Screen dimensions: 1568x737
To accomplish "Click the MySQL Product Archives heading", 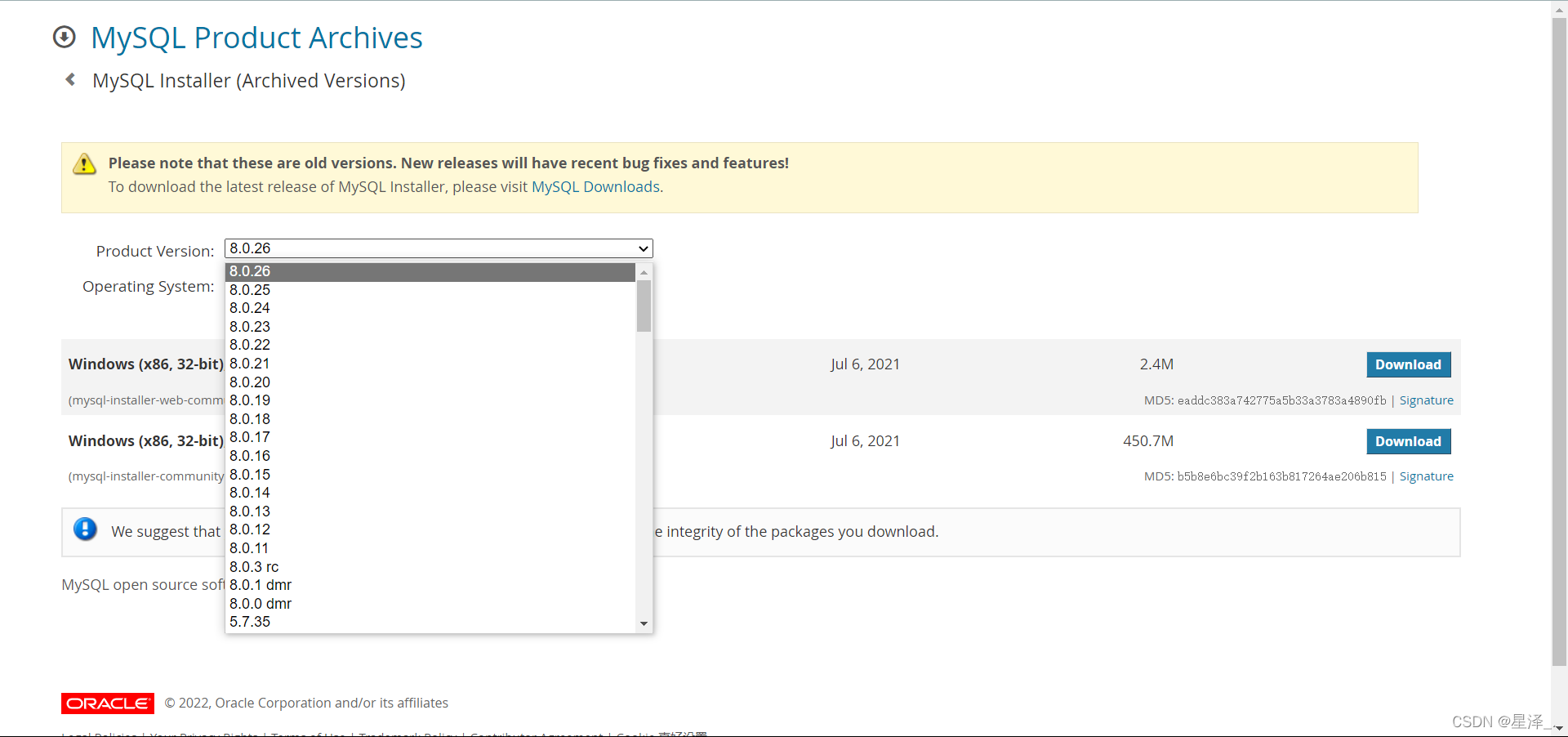I will (256, 38).
